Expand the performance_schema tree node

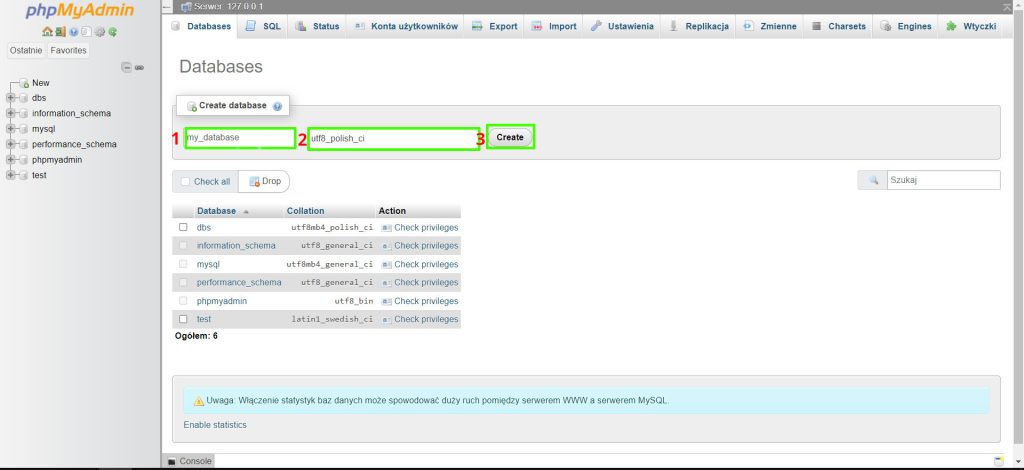(11, 144)
